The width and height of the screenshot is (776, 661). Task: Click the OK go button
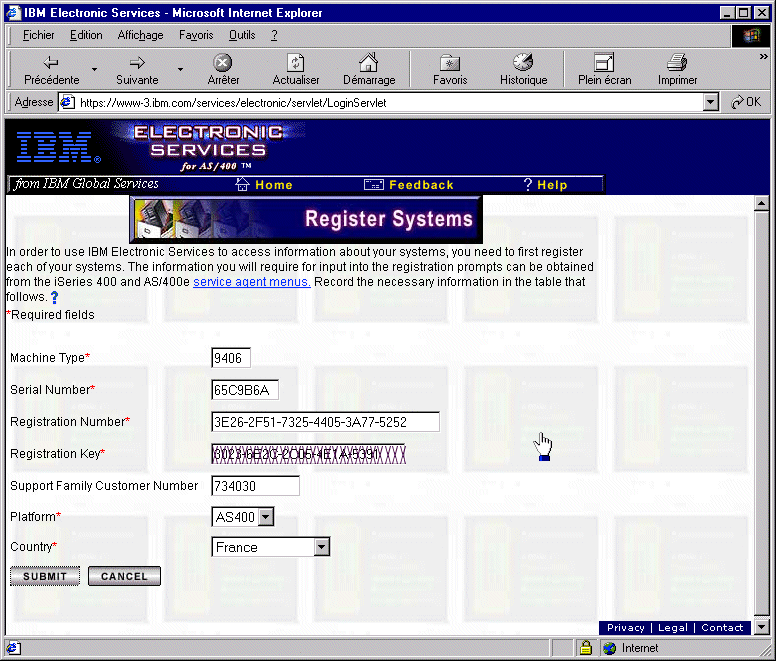(746, 102)
